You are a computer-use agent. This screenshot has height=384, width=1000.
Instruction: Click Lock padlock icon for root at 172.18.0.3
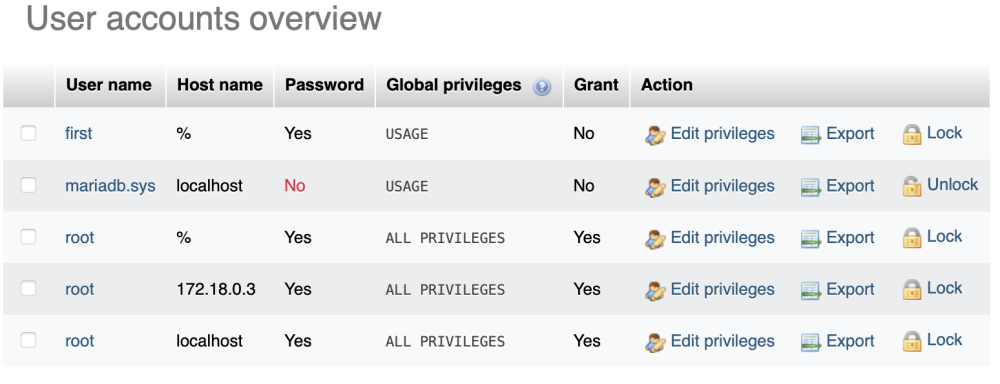(x=912, y=290)
